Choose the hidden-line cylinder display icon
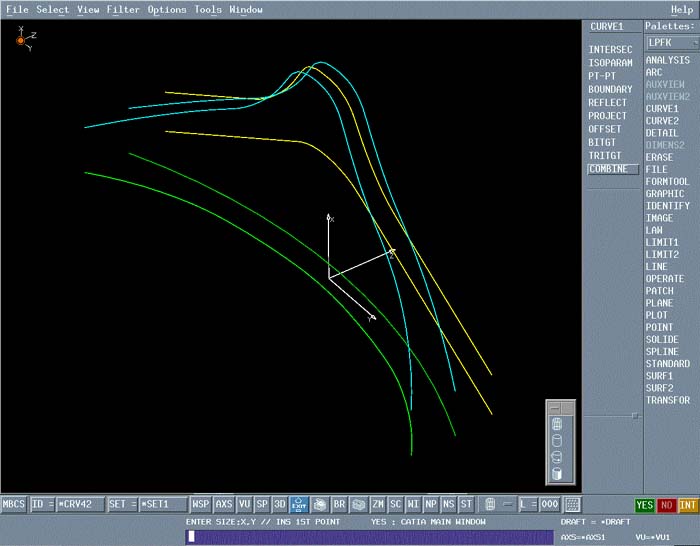The width and height of the screenshot is (700, 546). 557,441
